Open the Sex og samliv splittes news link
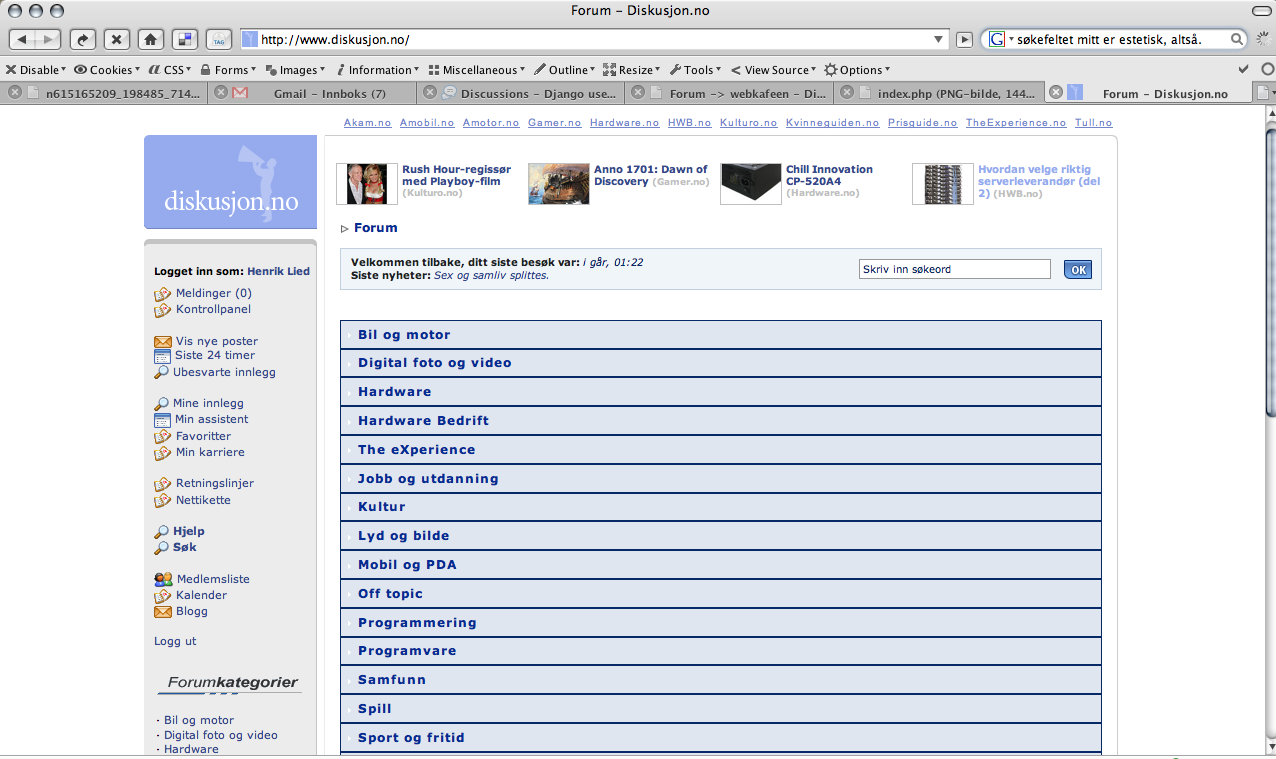The image size is (1276, 759). tap(491, 275)
